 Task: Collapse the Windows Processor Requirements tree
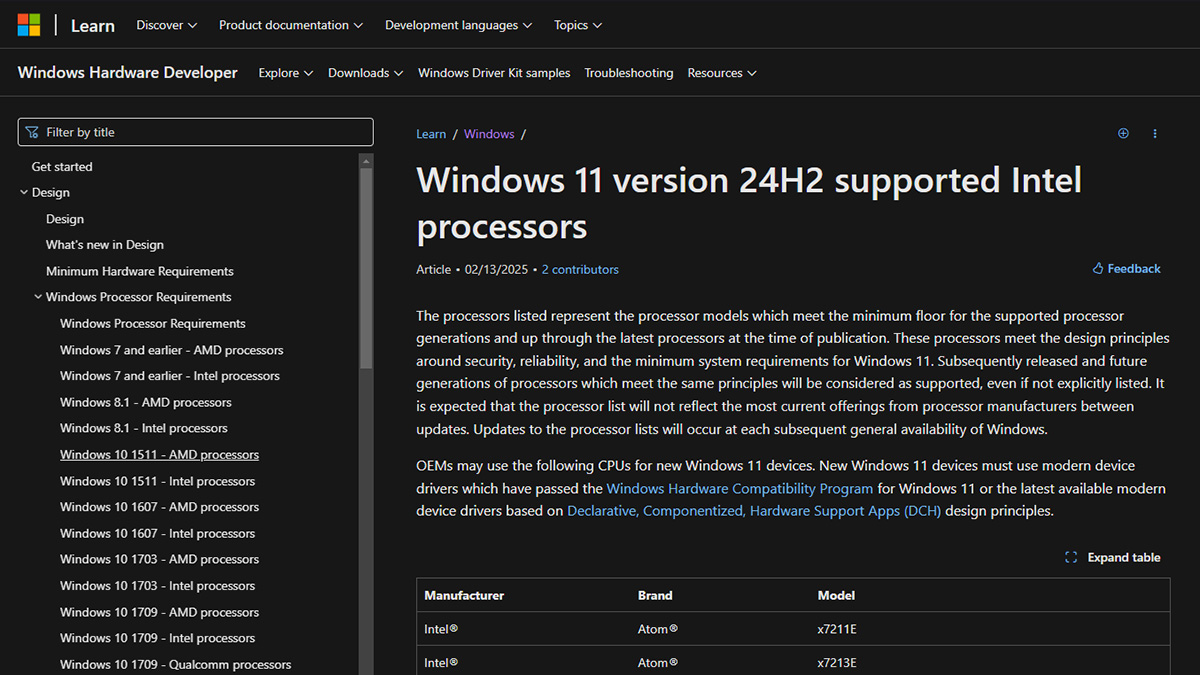click(38, 296)
